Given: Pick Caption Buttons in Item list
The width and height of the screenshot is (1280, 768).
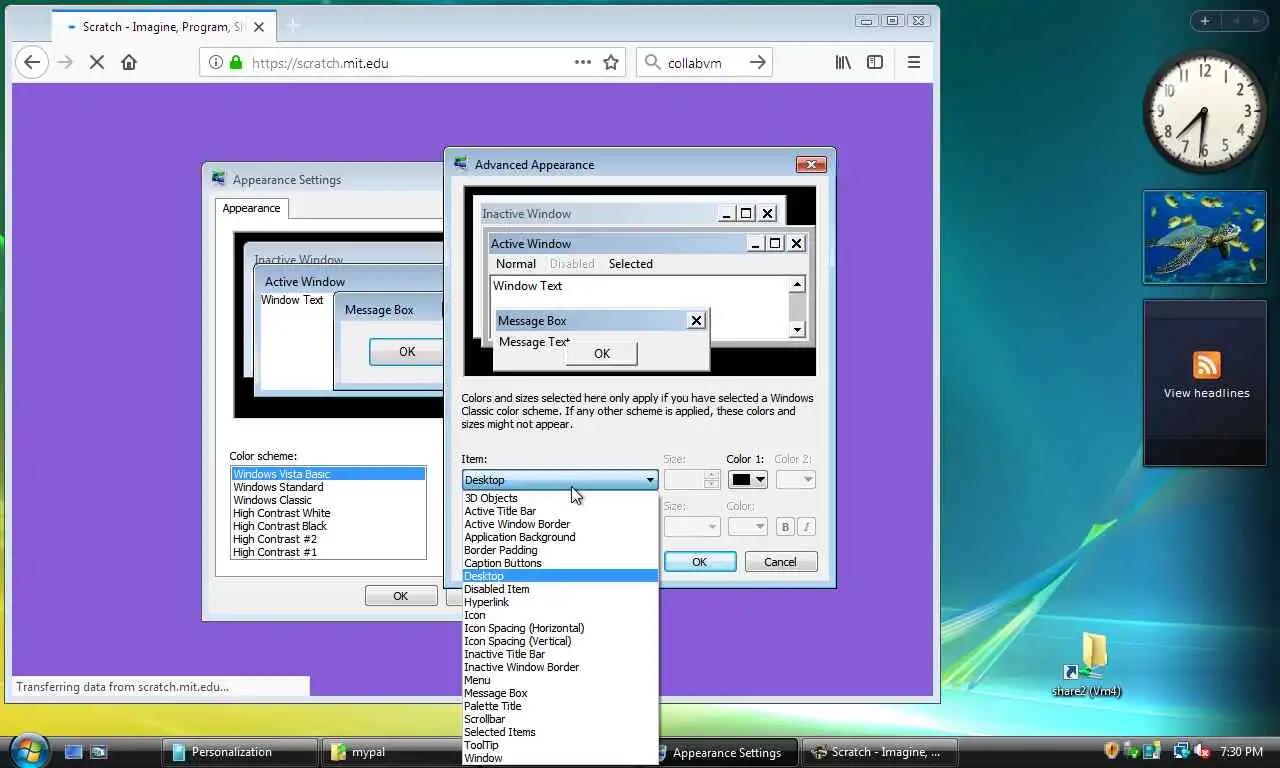Looking at the screenshot, I should point(560,563).
